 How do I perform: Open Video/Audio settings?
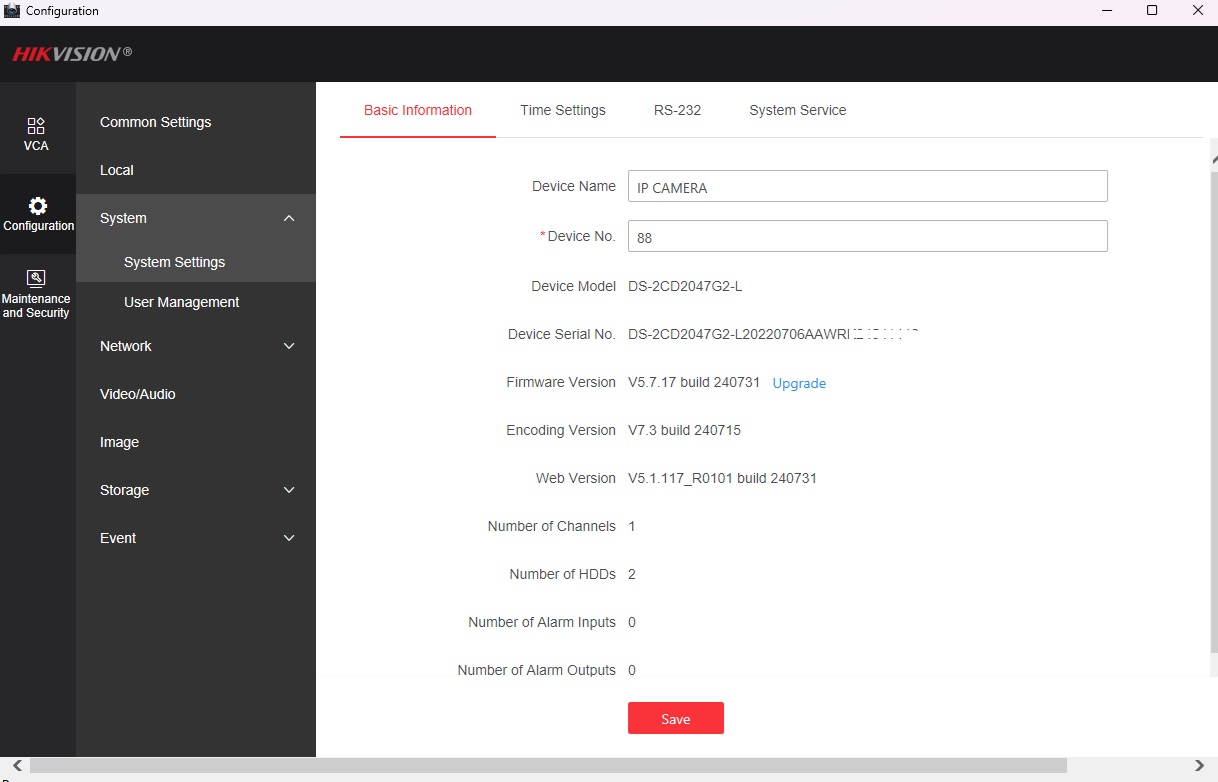click(x=137, y=394)
